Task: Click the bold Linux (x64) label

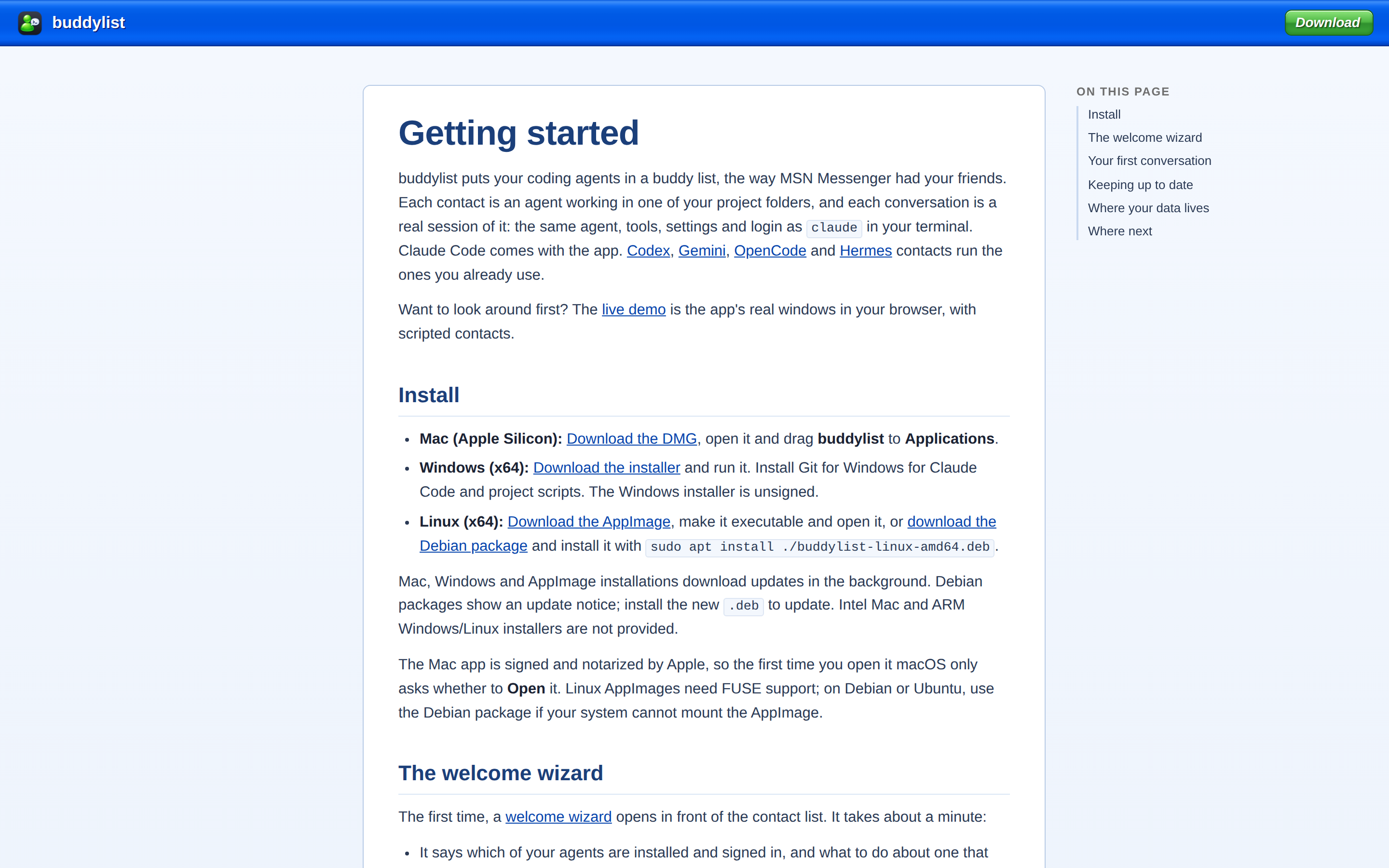Action: click(x=462, y=522)
